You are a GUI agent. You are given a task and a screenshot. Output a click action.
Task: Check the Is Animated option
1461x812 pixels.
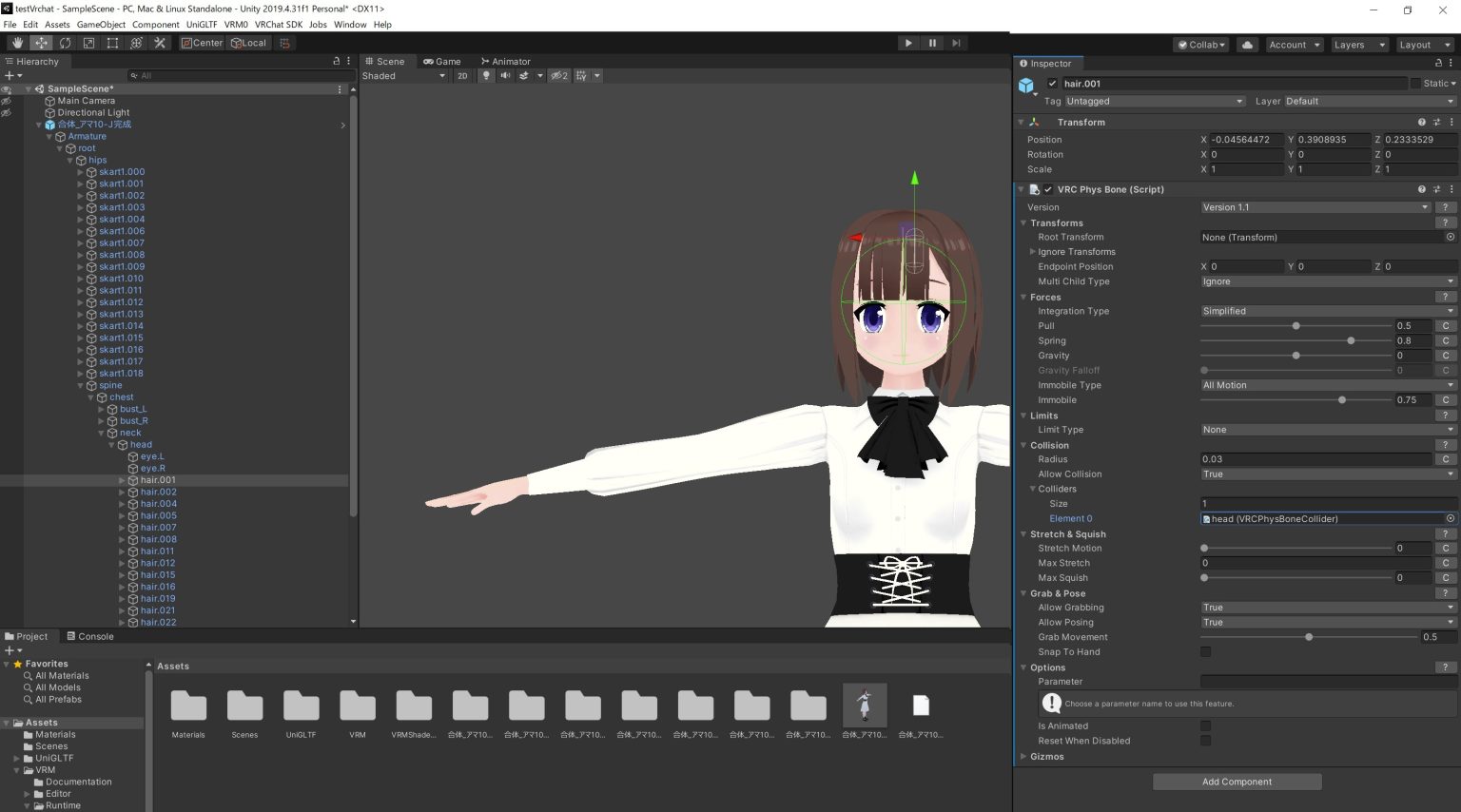click(1205, 725)
